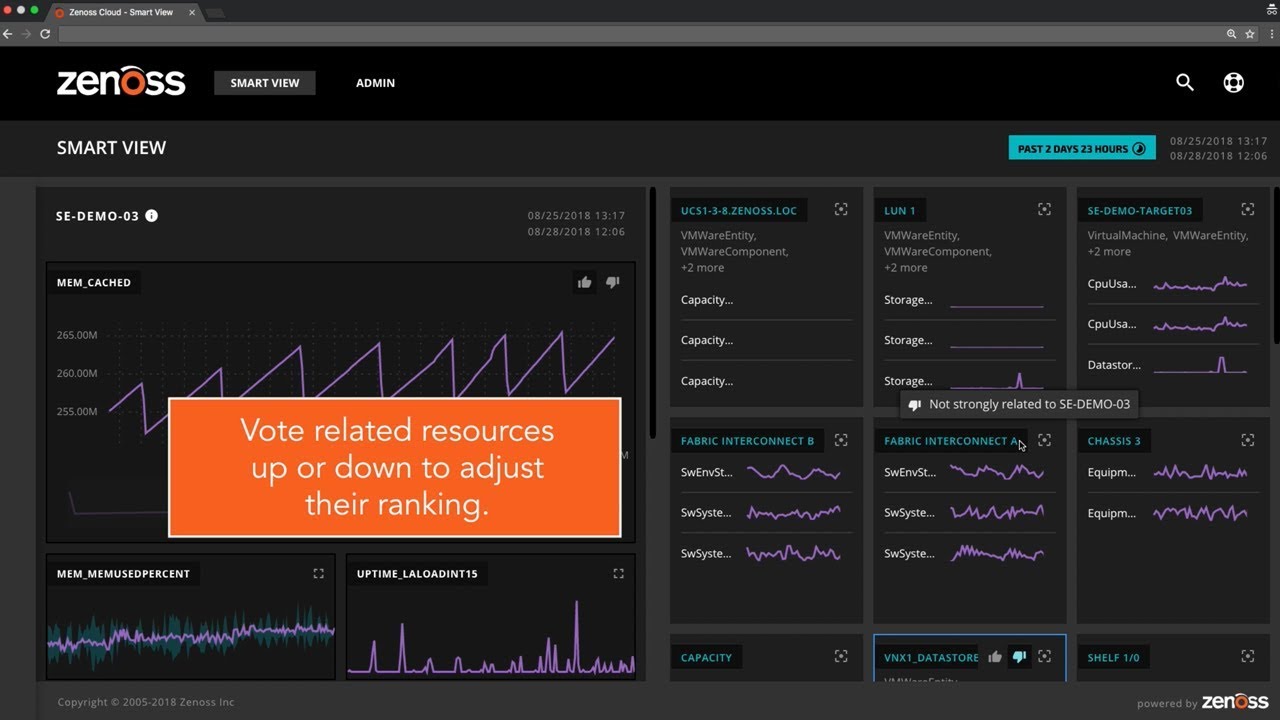Image resolution: width=1280 pixels, height=720 pixels.
Task: Expand the SE-DEMO-TARGET03 card fullscreen
Action: pyautogui.click(x=1247, y=209)
